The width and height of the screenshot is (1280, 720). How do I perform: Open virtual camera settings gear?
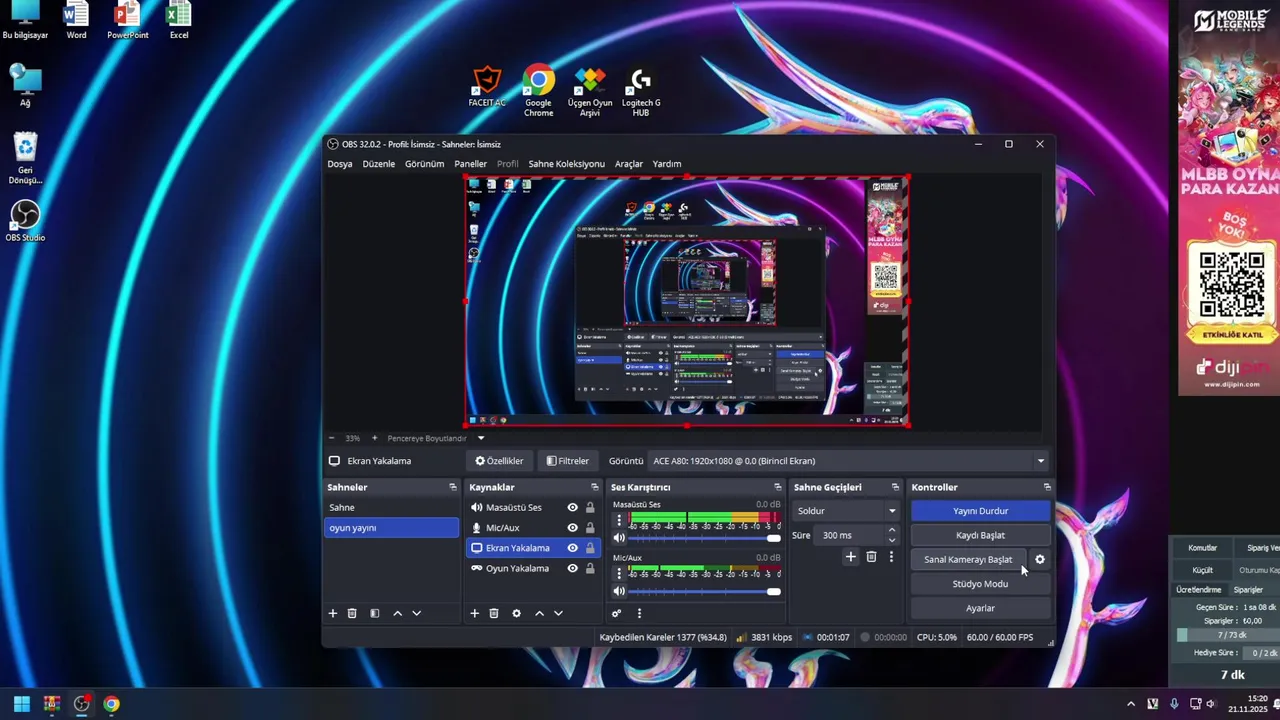1040,559
